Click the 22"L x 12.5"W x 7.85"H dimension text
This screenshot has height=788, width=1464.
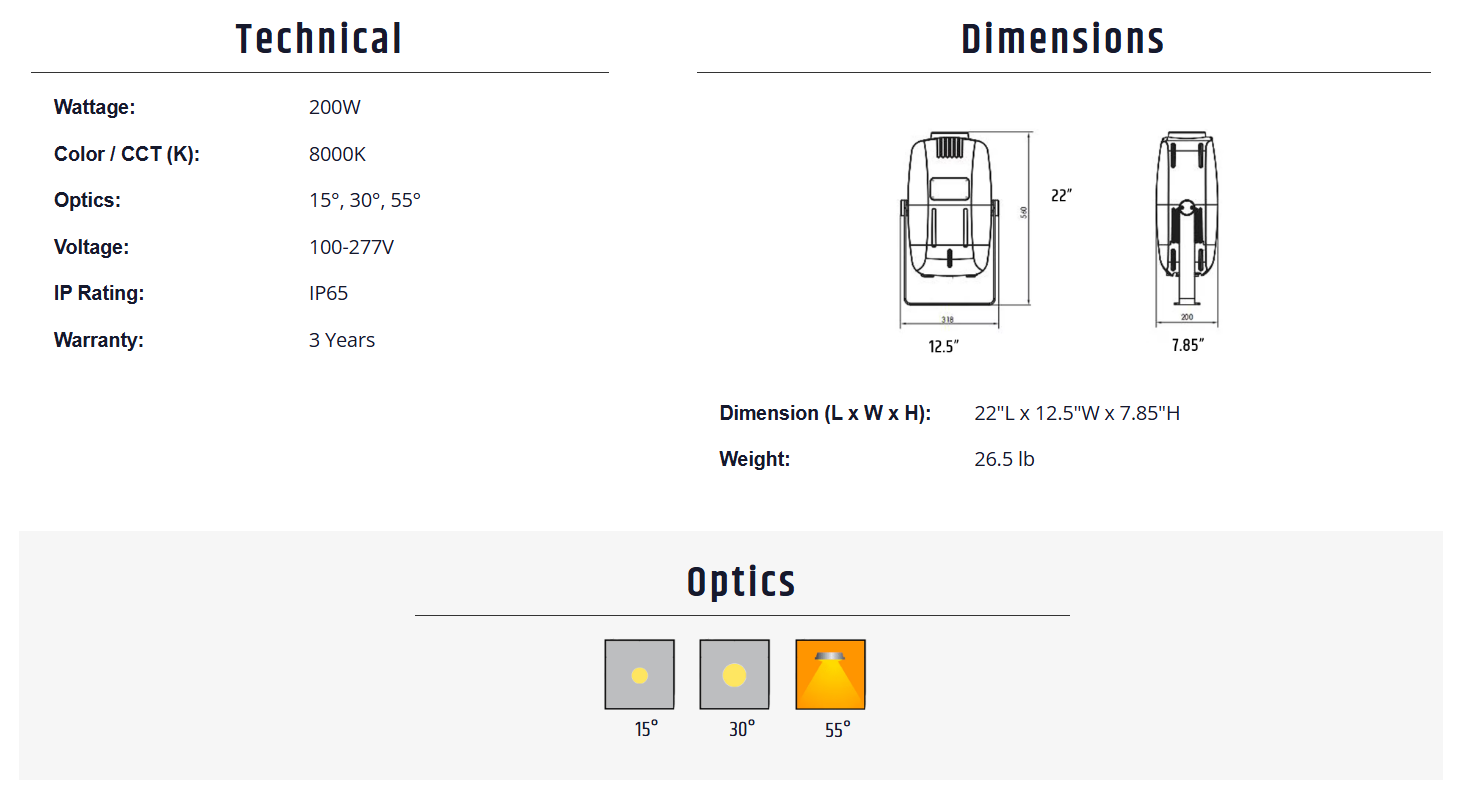click(x=1077, y=413)
